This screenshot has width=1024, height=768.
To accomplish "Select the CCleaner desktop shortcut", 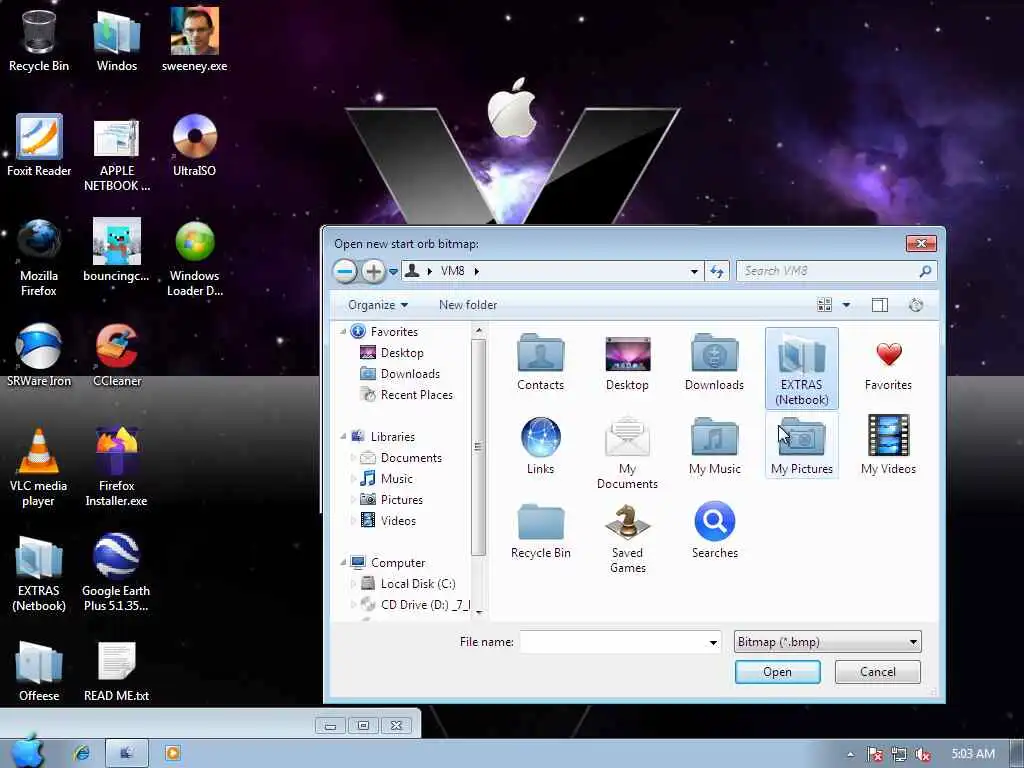I will [117, 356].
